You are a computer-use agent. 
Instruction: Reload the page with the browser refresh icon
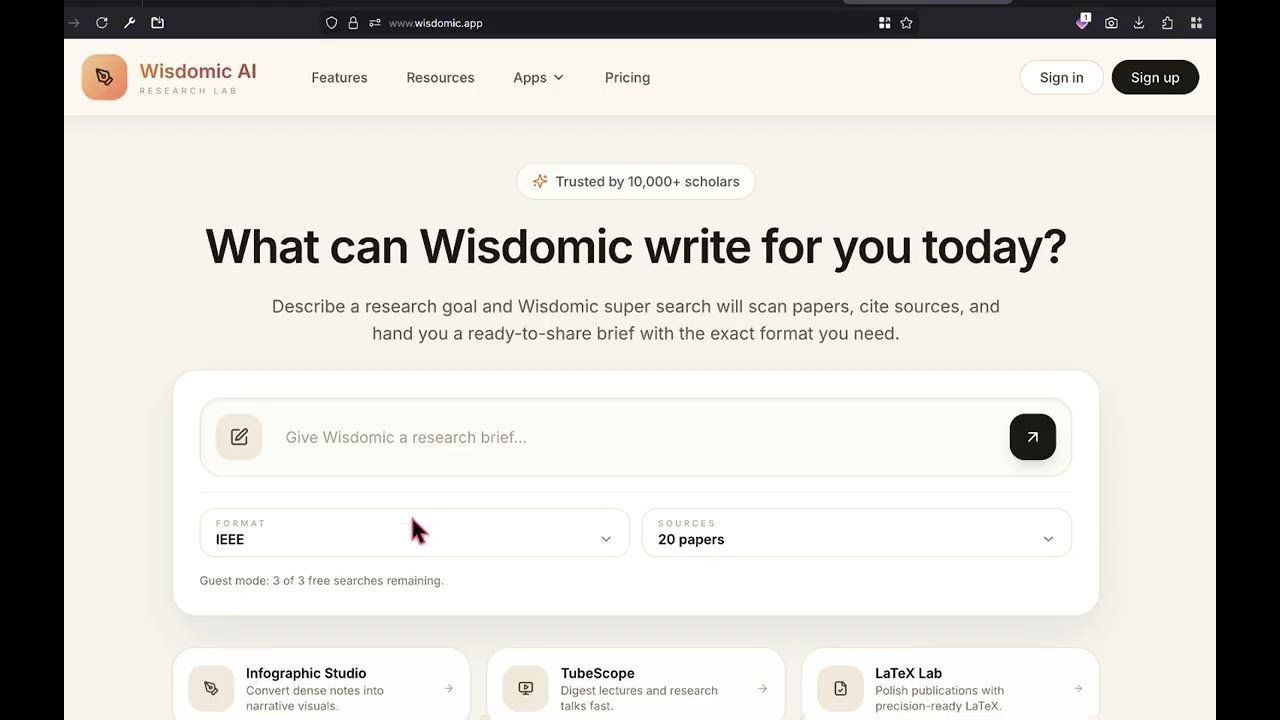point(102,22)
